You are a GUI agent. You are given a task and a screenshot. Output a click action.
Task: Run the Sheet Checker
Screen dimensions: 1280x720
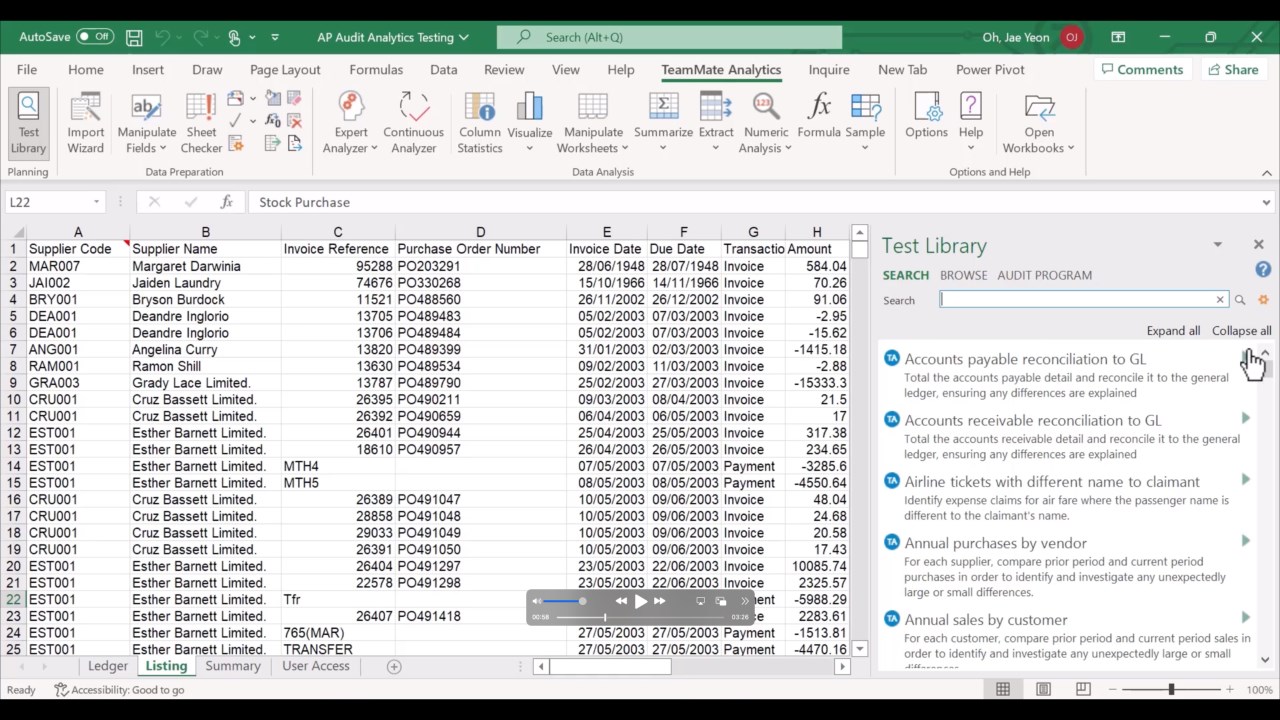click(201, 123)
